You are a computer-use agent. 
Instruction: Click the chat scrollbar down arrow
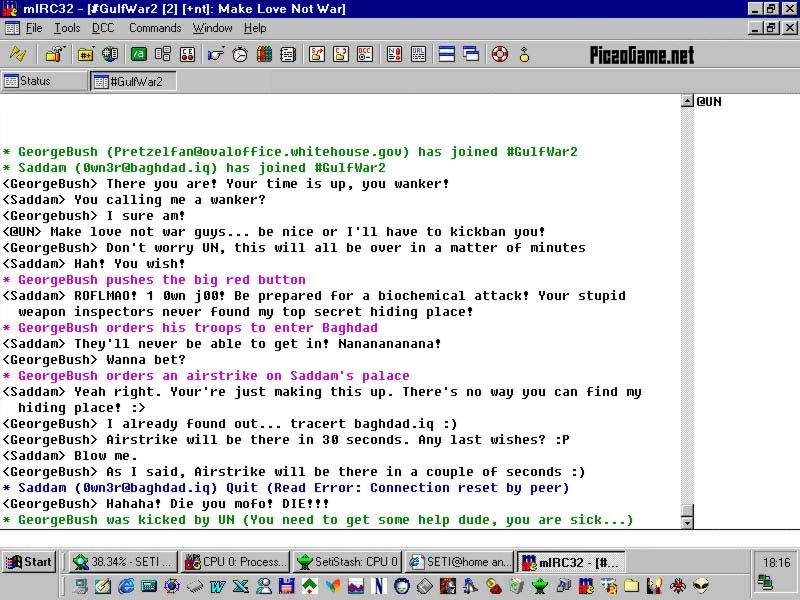(x=687, y=522)
